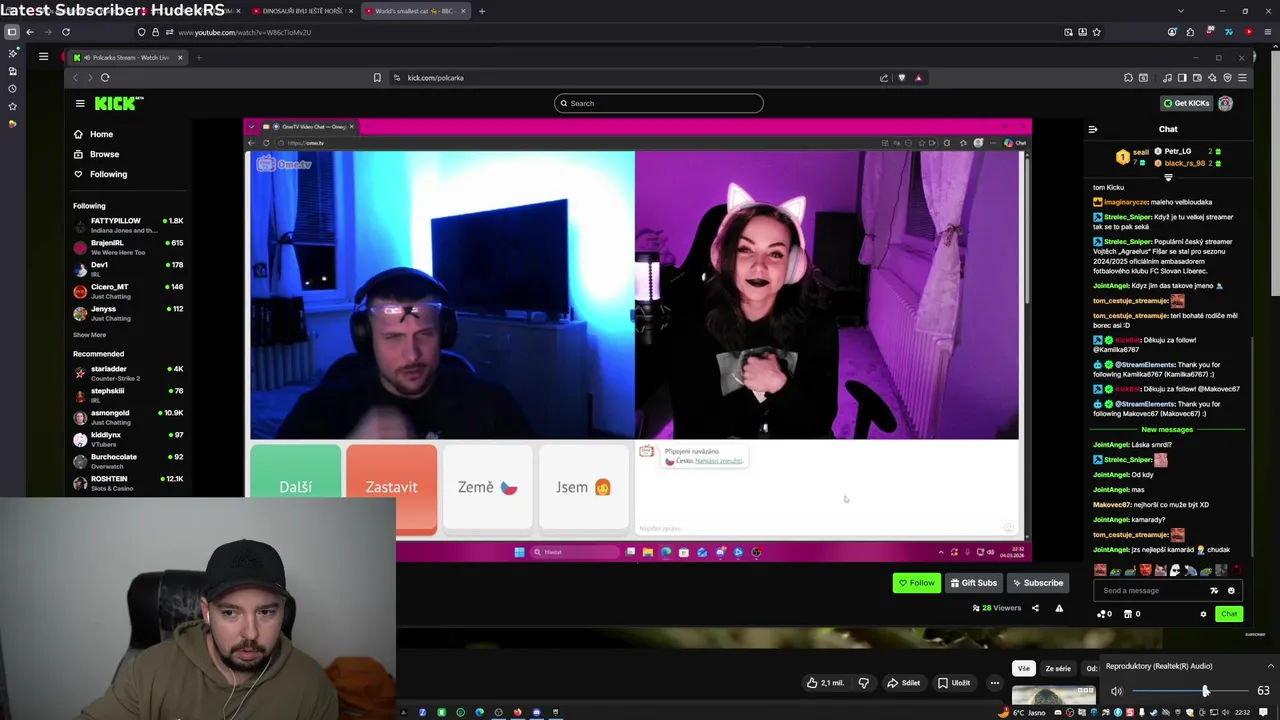
Task: Click the green Chat send button
Action: pos(1229,614)
